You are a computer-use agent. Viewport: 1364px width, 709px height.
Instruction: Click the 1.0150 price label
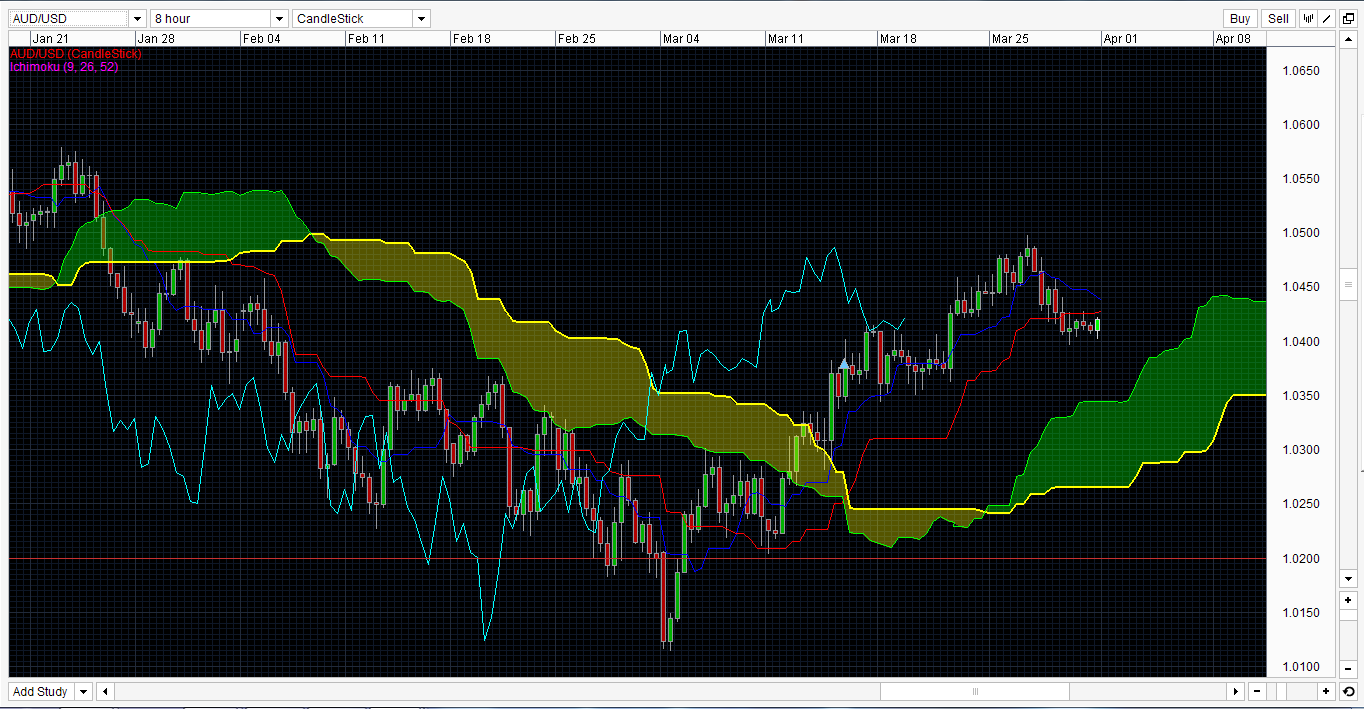point(1301,613)
